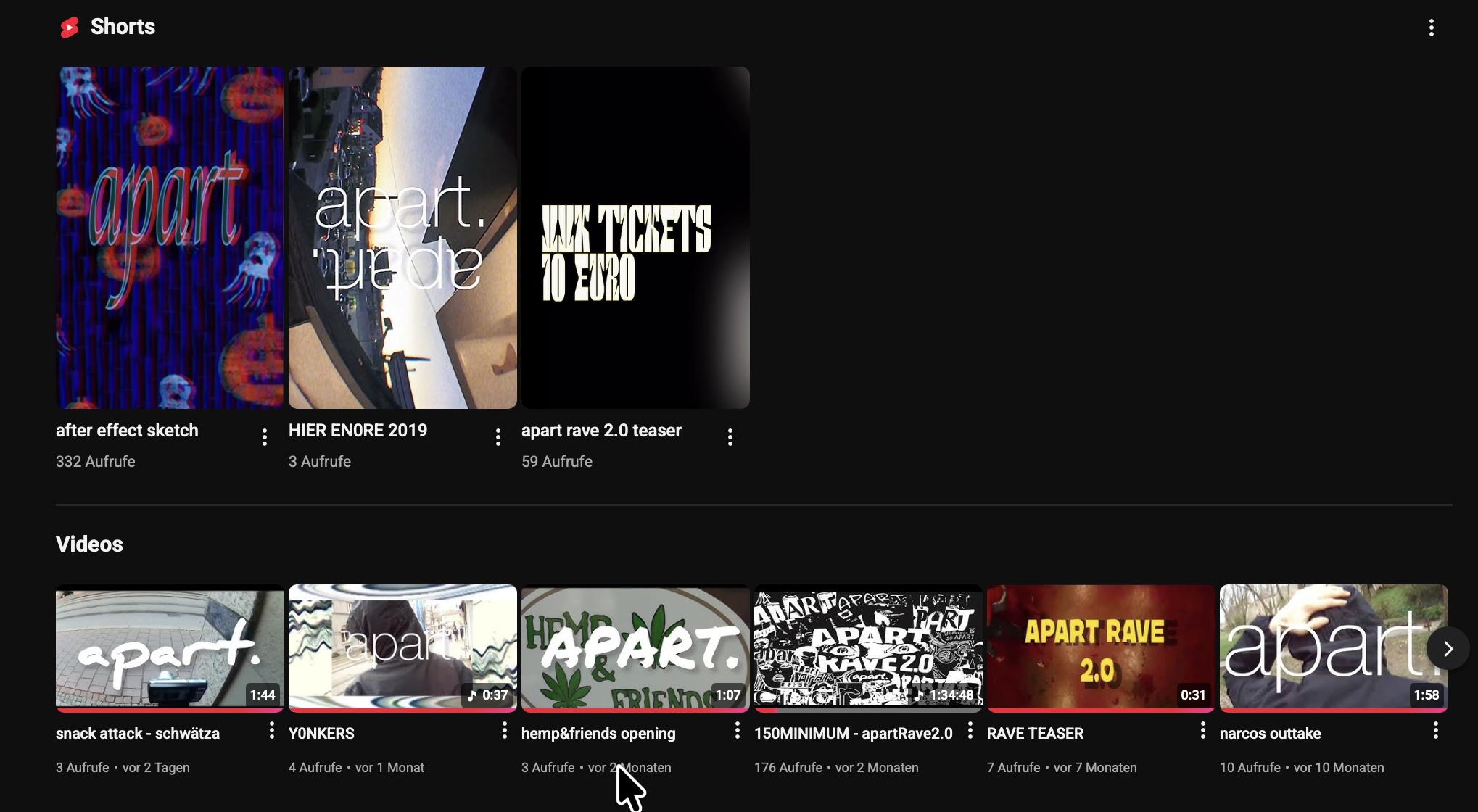Open options for 150MINIMUM - apartRave2.0 video
Viewport: 1478px width, 812px height.
(970, 731)
